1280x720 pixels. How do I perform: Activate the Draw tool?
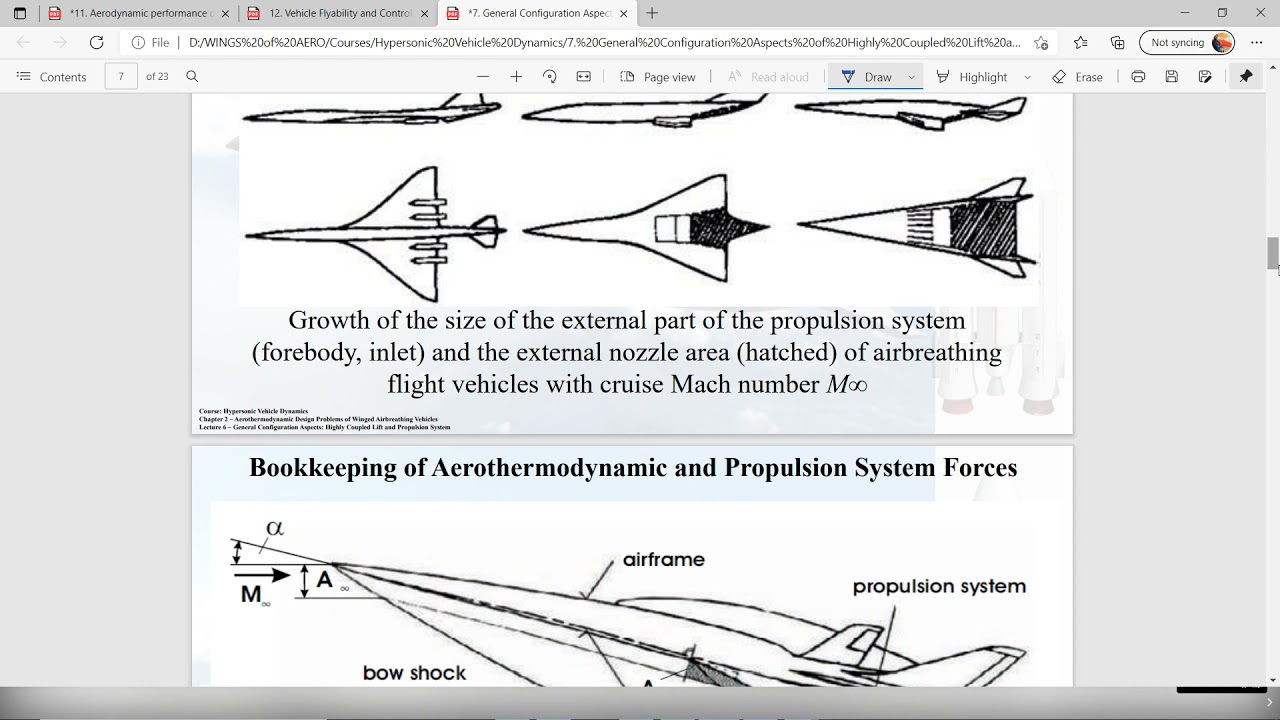coord(866,77)
